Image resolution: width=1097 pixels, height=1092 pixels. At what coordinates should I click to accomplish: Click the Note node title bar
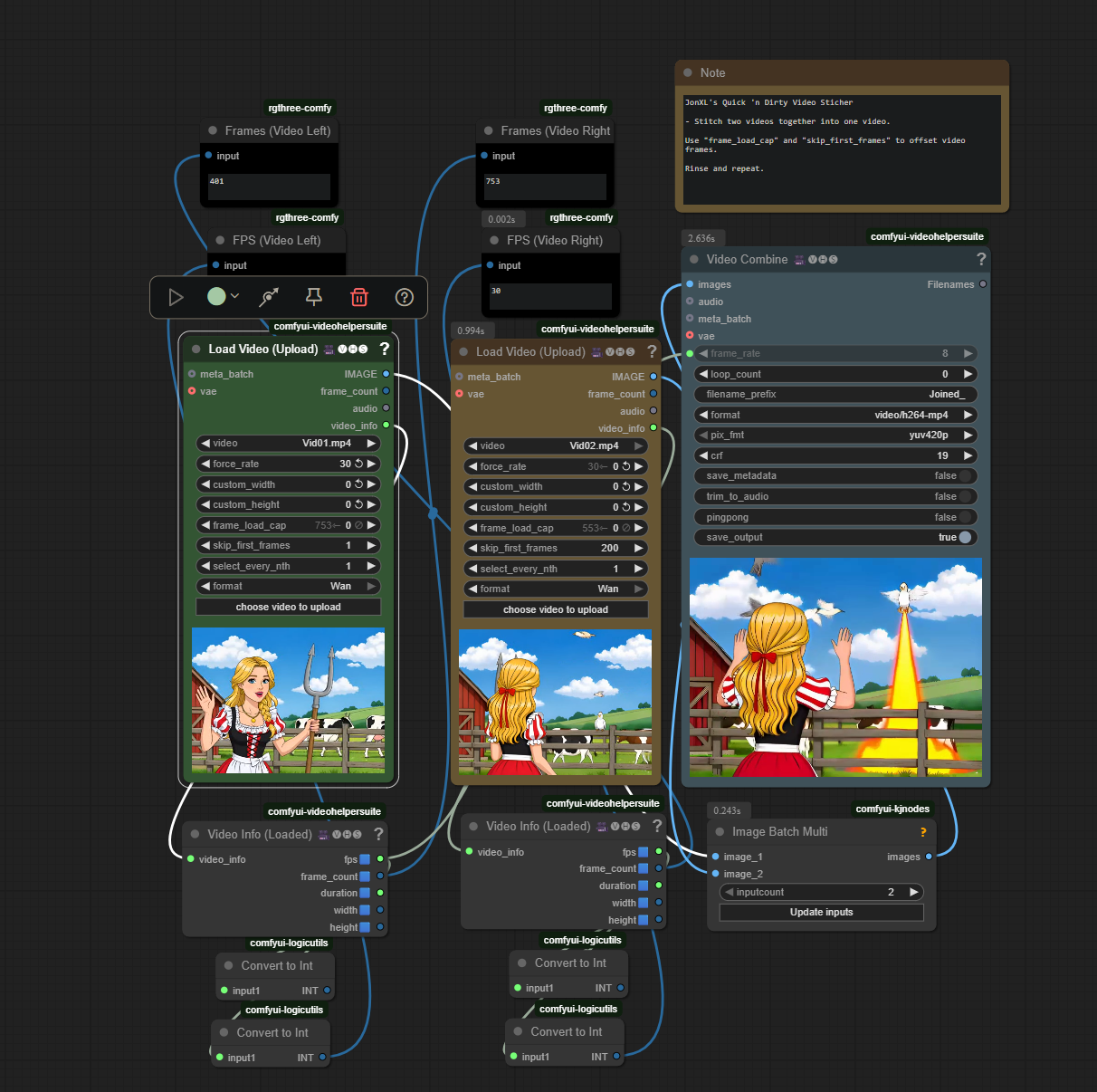click(842, 72)
